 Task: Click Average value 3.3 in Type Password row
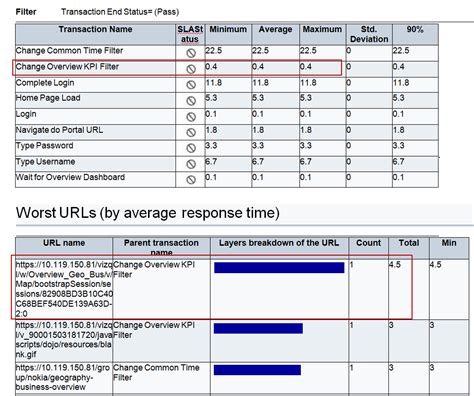click(258, 146)
